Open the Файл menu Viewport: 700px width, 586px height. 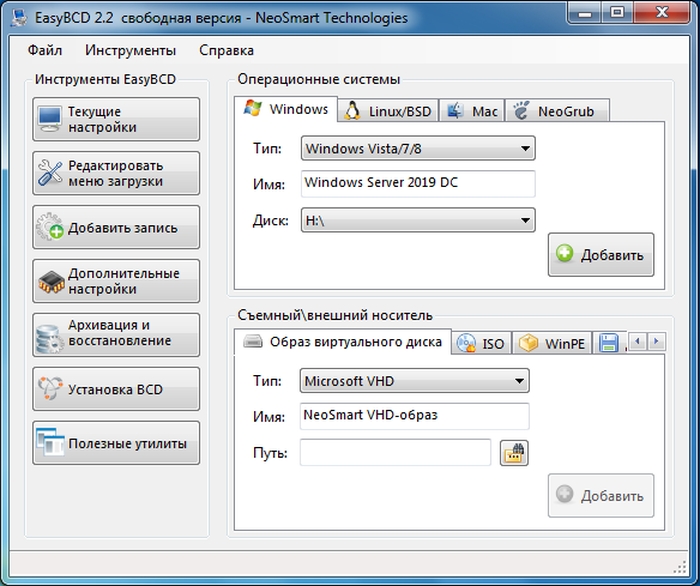coord(44,50)
